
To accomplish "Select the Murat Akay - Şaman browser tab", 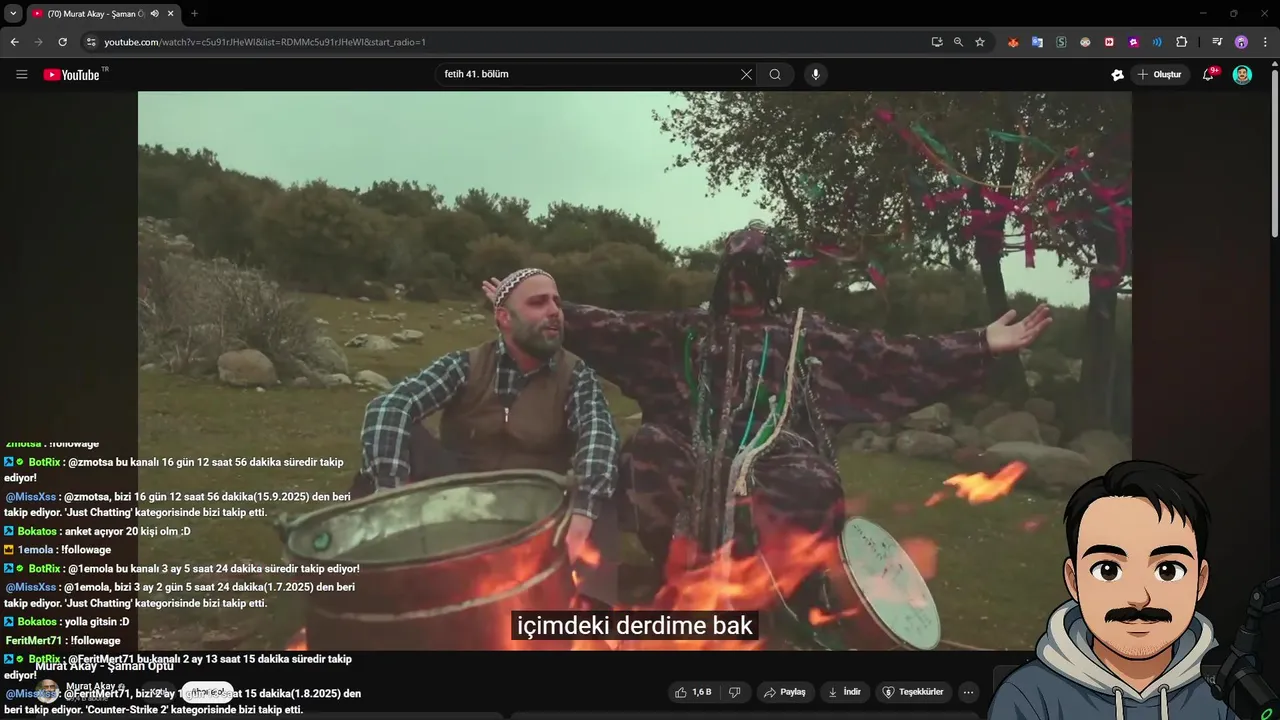I will [95, 14].
